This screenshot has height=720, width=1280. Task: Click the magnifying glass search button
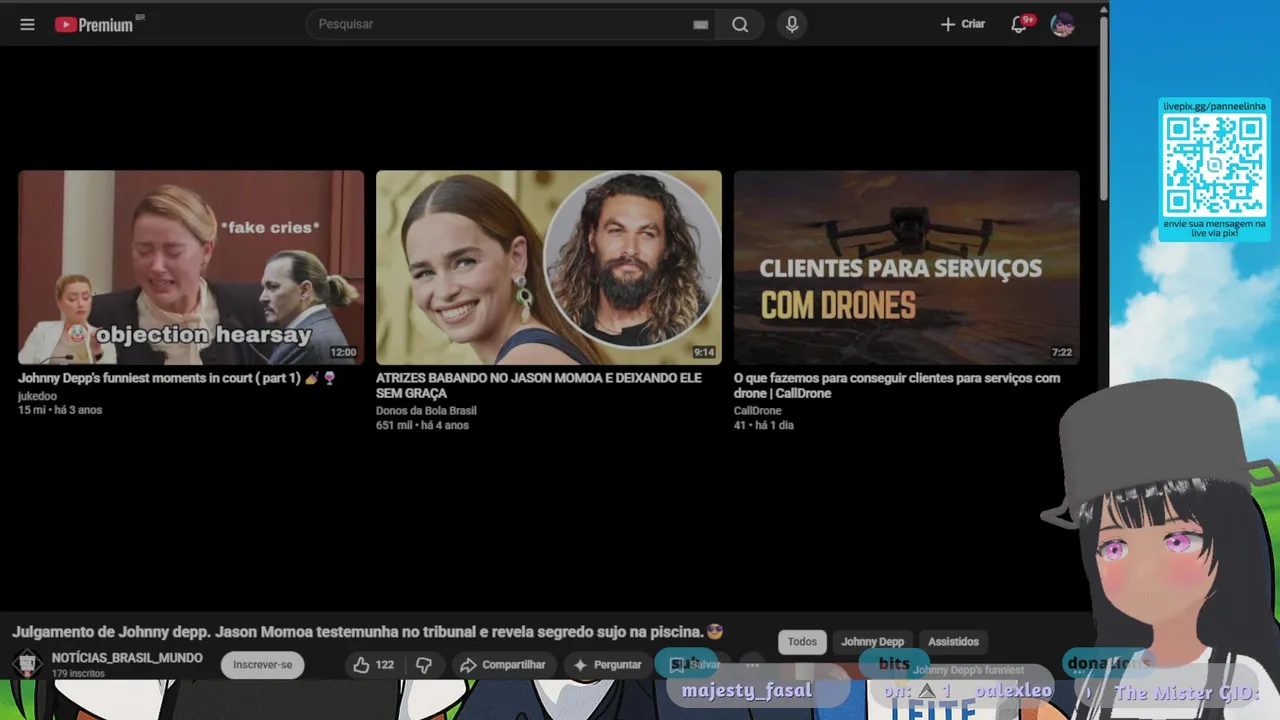click(740, 24)
